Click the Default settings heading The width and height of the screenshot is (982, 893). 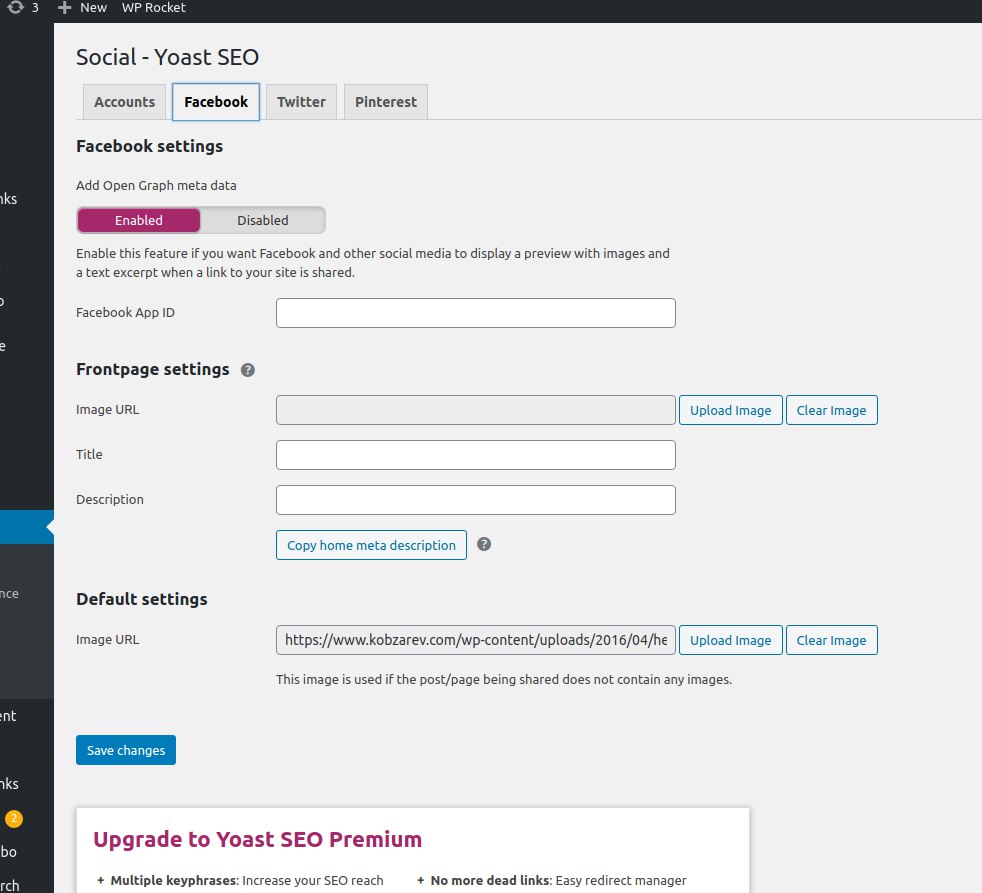[142, 599]
